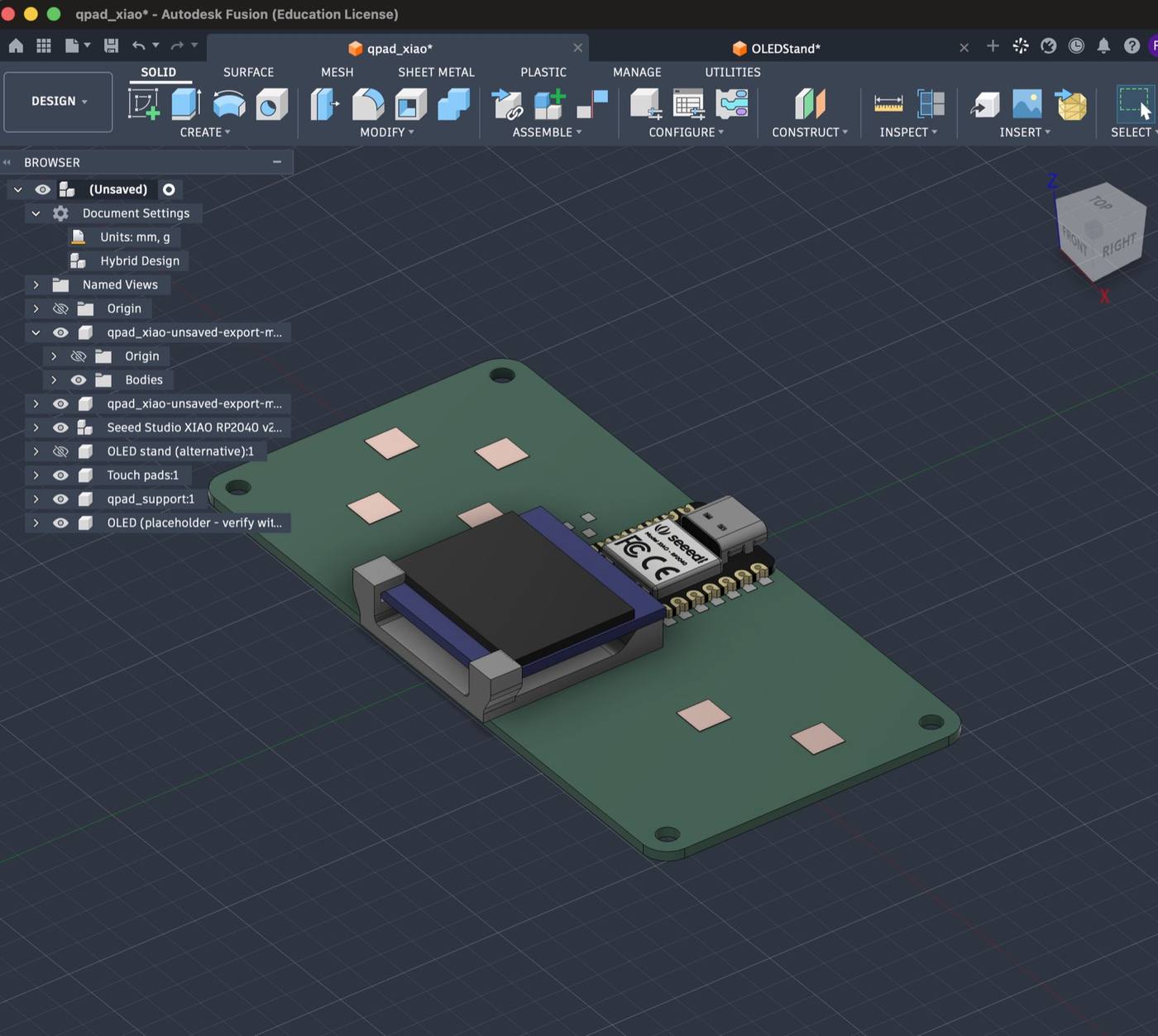The height and width of the screenshot is (1036, 1158).
Task: Open the Change Parameters table
Action: pyautogui.click(x=688, y=104)
